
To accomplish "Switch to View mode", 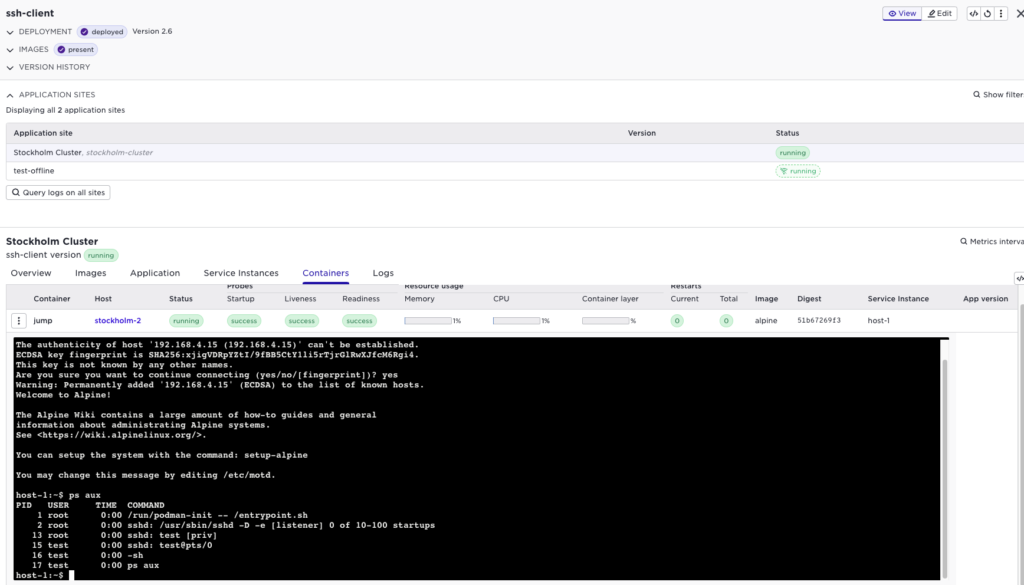I will [901, 14].
